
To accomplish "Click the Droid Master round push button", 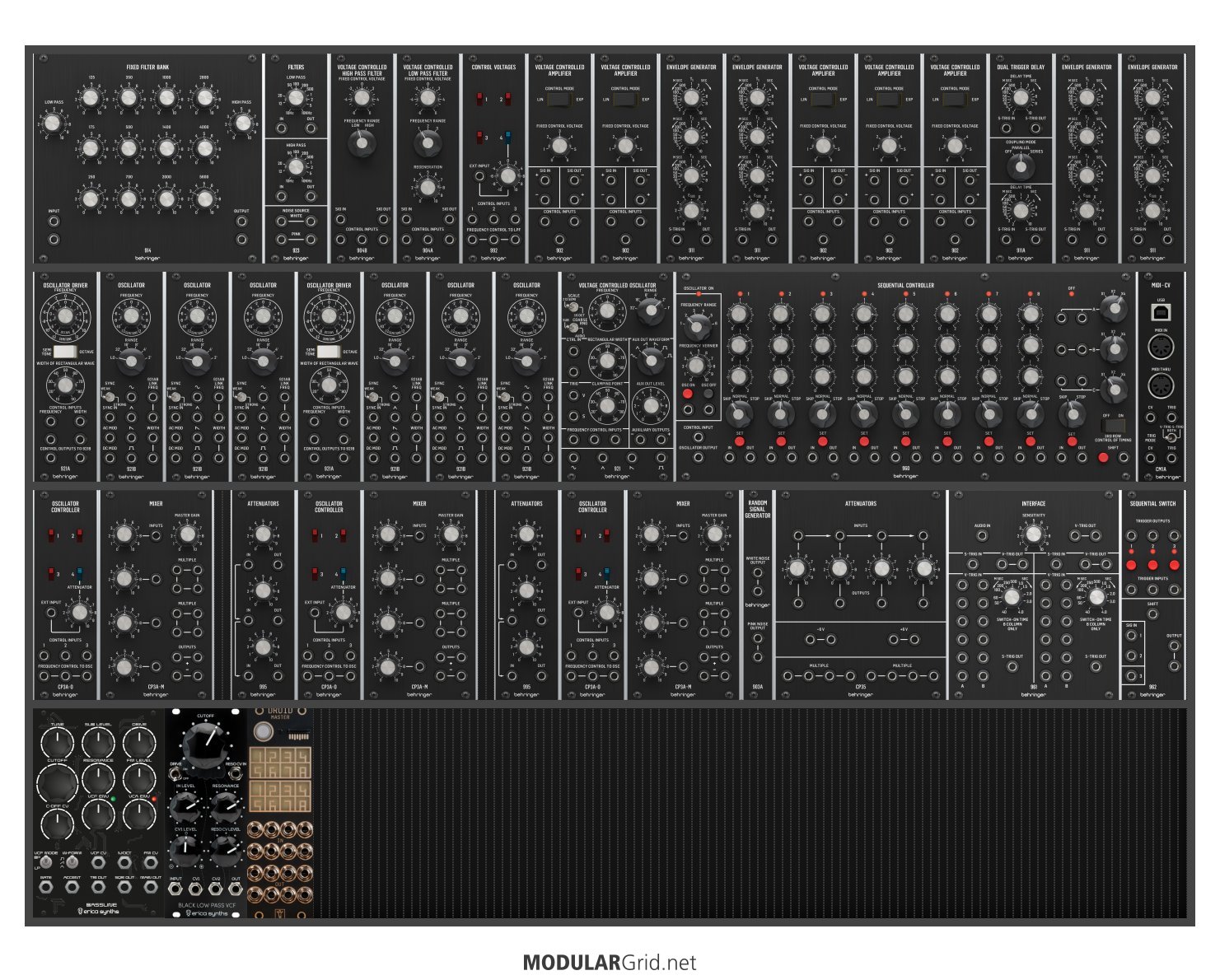I will pyautogui.click(x=263, y=730).
